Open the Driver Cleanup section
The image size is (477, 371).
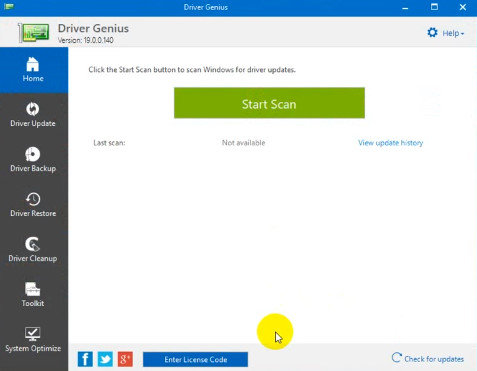(33, 250)
